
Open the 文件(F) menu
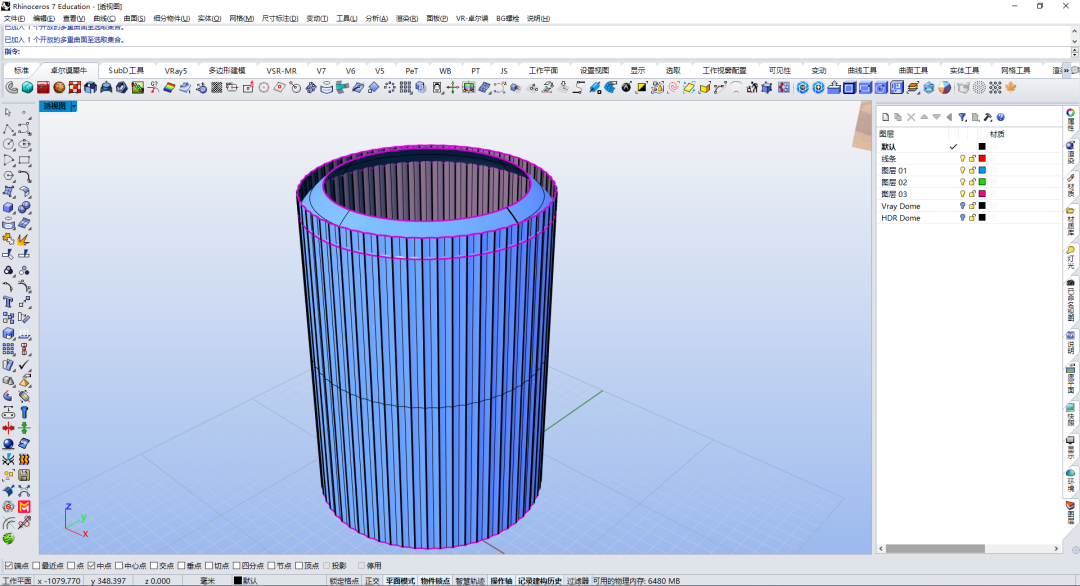tap(14, 19)
